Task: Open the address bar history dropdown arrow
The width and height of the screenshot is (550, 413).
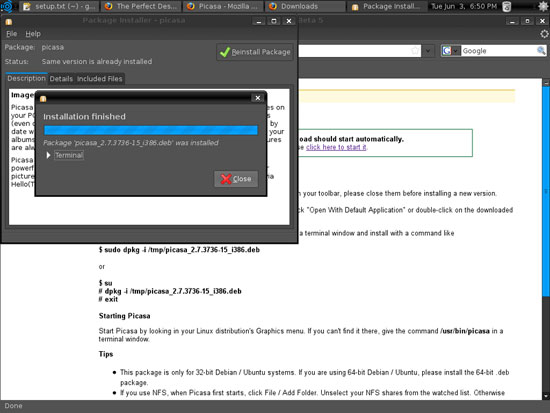Action: 428,51
